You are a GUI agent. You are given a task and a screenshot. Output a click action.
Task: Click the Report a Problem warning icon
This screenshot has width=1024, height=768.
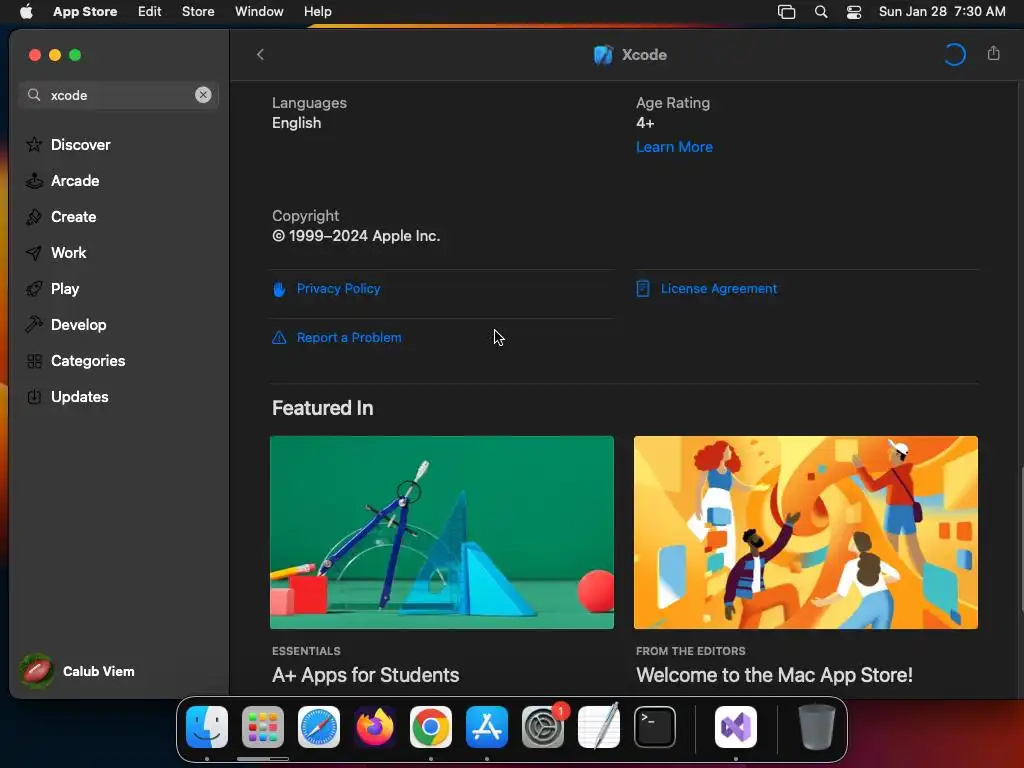tap(279, 338)
